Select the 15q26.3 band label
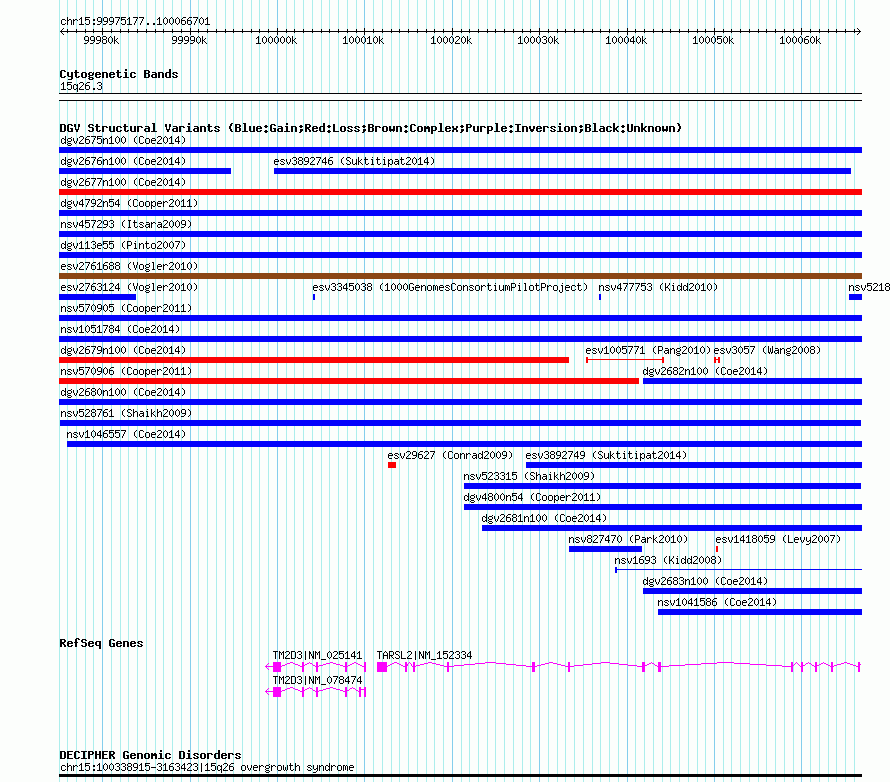 (81, 86)
